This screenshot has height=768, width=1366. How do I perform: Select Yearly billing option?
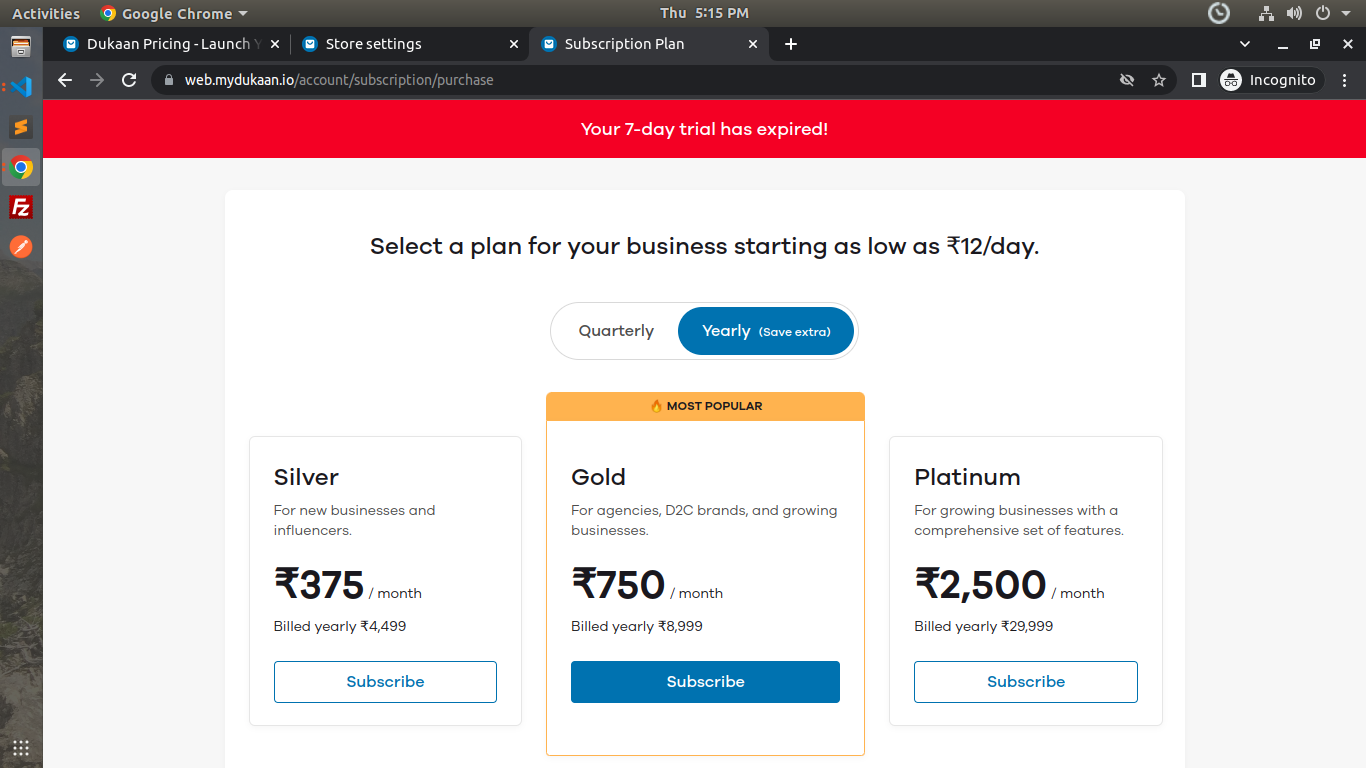766,331
